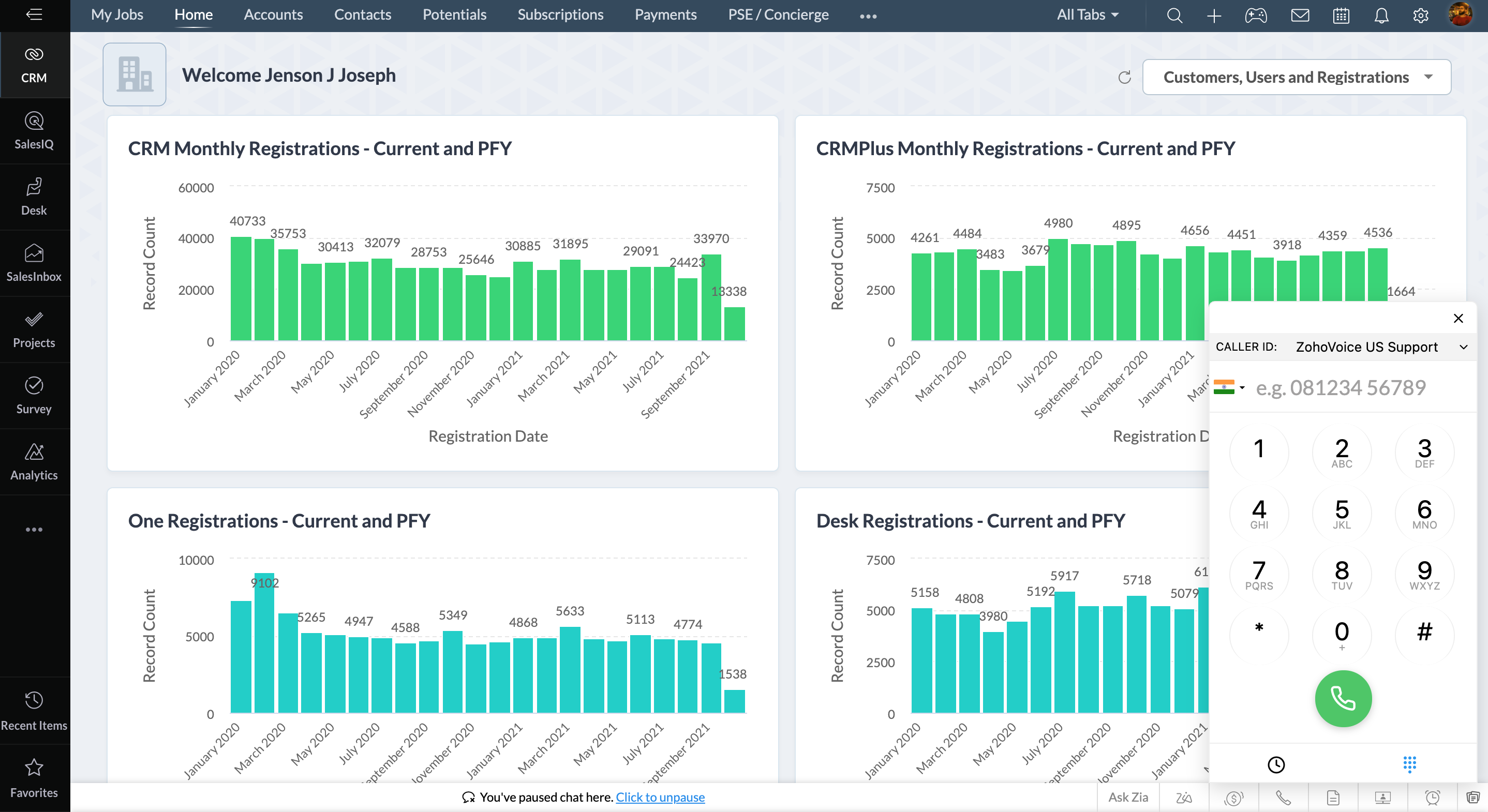
Task: Open call history clock icon
Action: tap(1276, 764)
